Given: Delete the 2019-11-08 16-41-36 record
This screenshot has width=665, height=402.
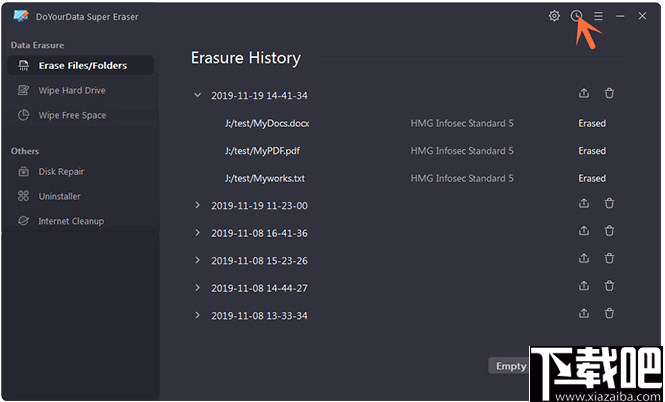Looking at the screenshot, I should (x=609, y=231).
